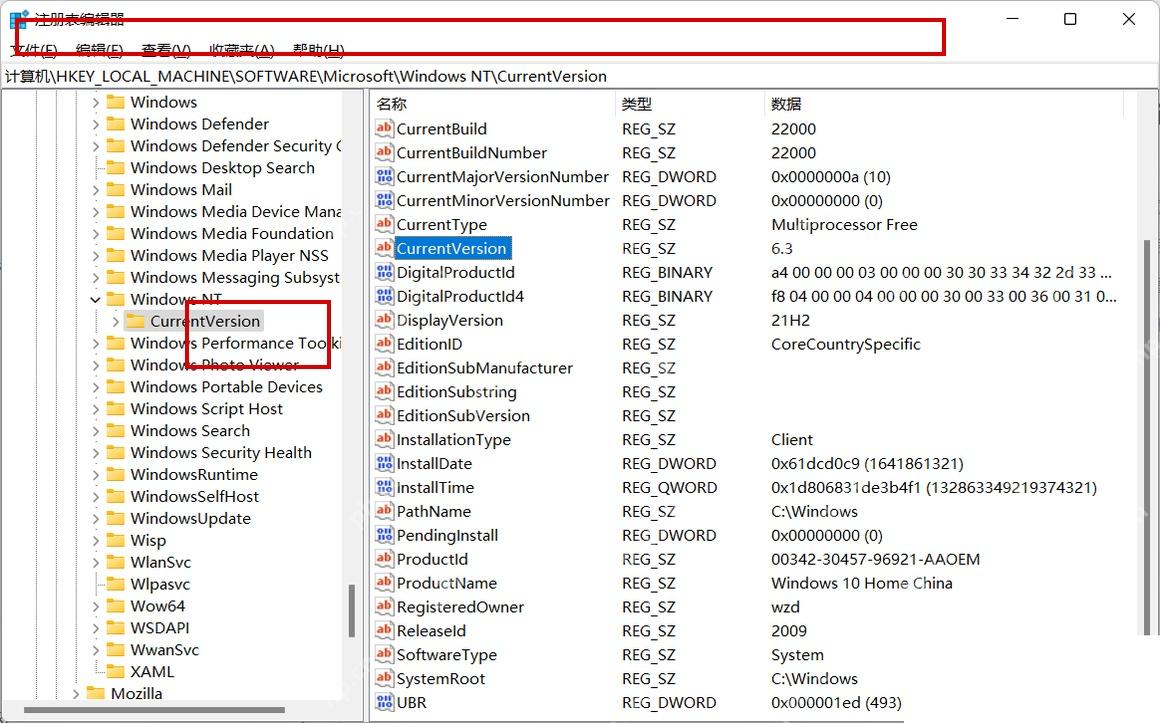Select the Windows Security Health key
This screenshot has width=1160, height=723.
click(220, 452)
